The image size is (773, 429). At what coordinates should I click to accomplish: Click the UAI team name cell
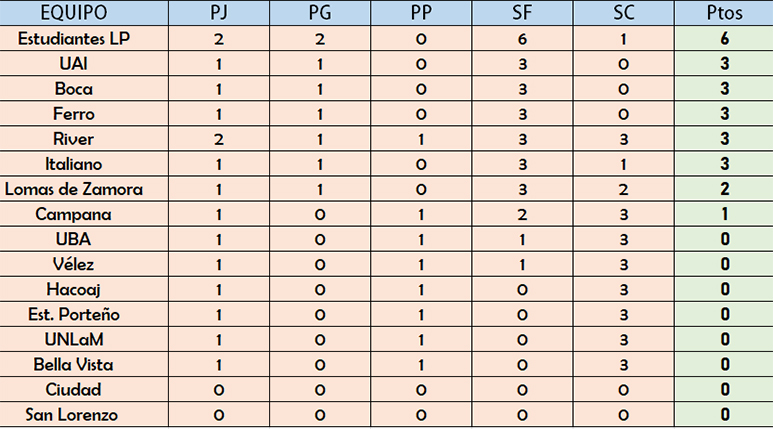click(x=84, y=64)
